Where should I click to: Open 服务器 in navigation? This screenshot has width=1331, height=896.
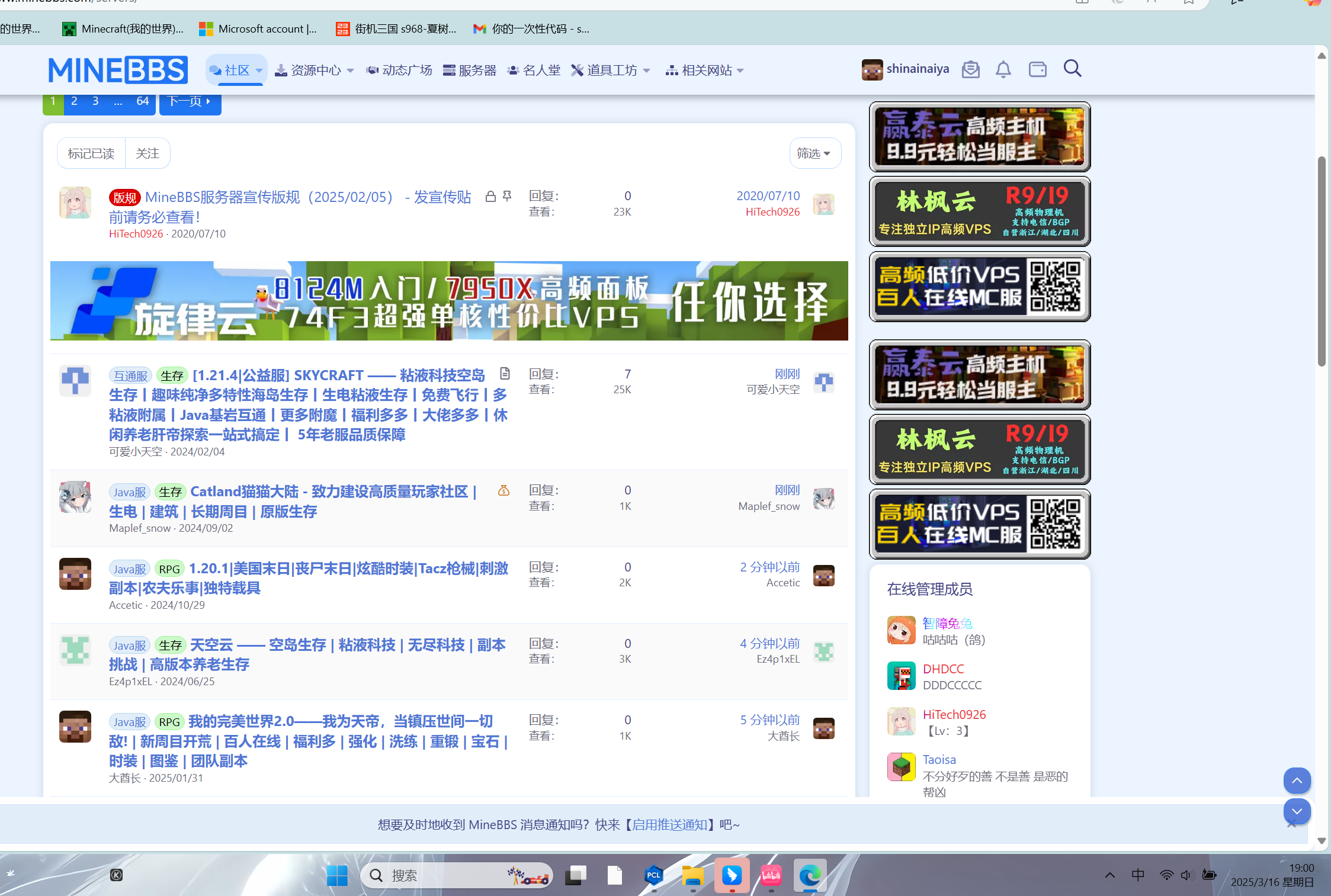[470, 70]
